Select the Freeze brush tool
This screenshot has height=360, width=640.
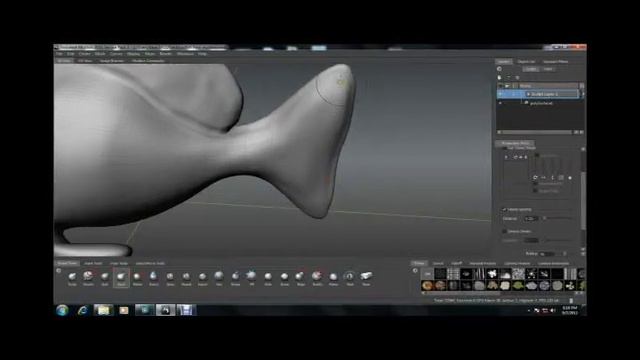[x=333, y=278]
